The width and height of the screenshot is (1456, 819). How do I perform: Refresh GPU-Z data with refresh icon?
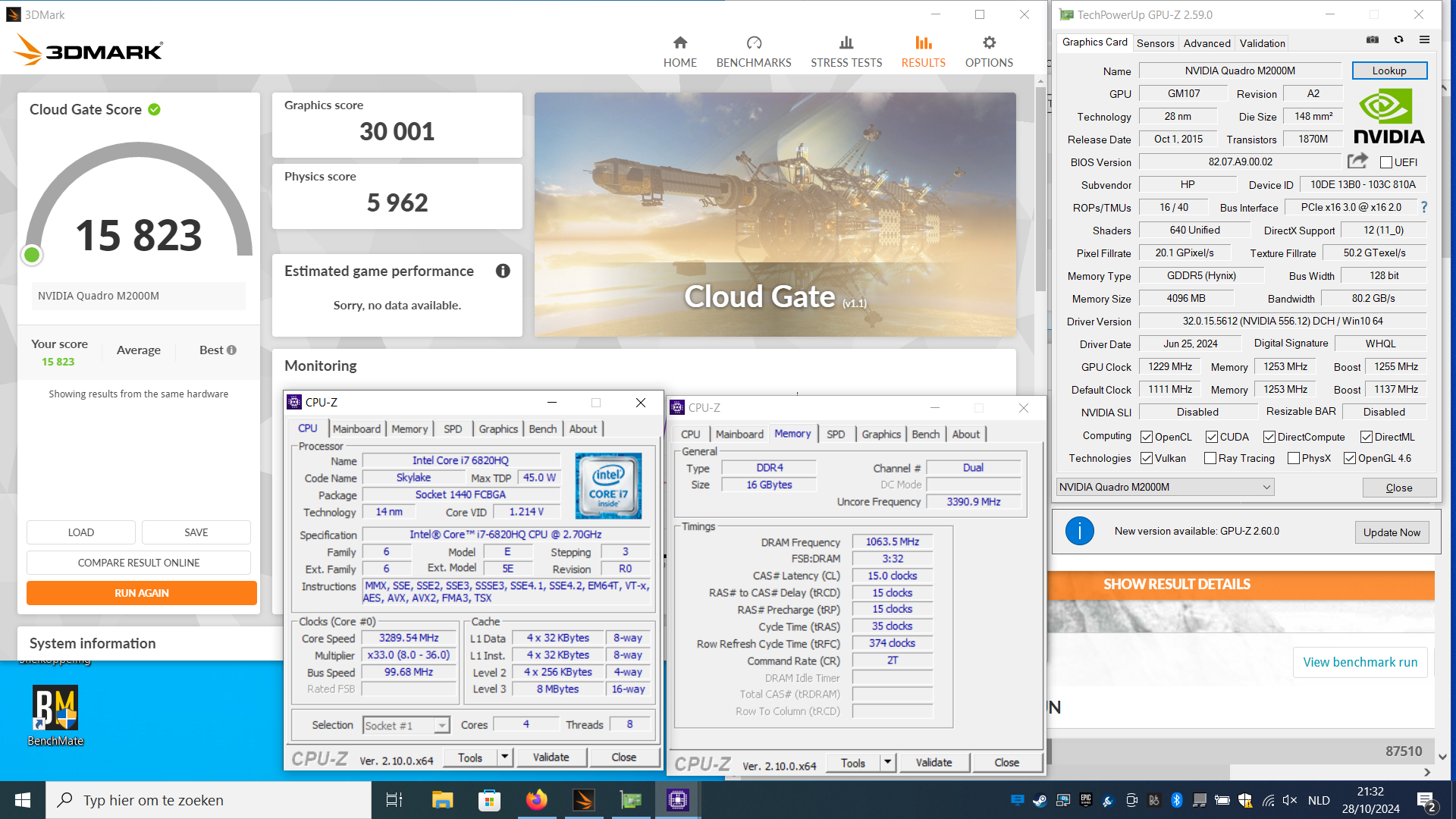(x=1398, y=40)
